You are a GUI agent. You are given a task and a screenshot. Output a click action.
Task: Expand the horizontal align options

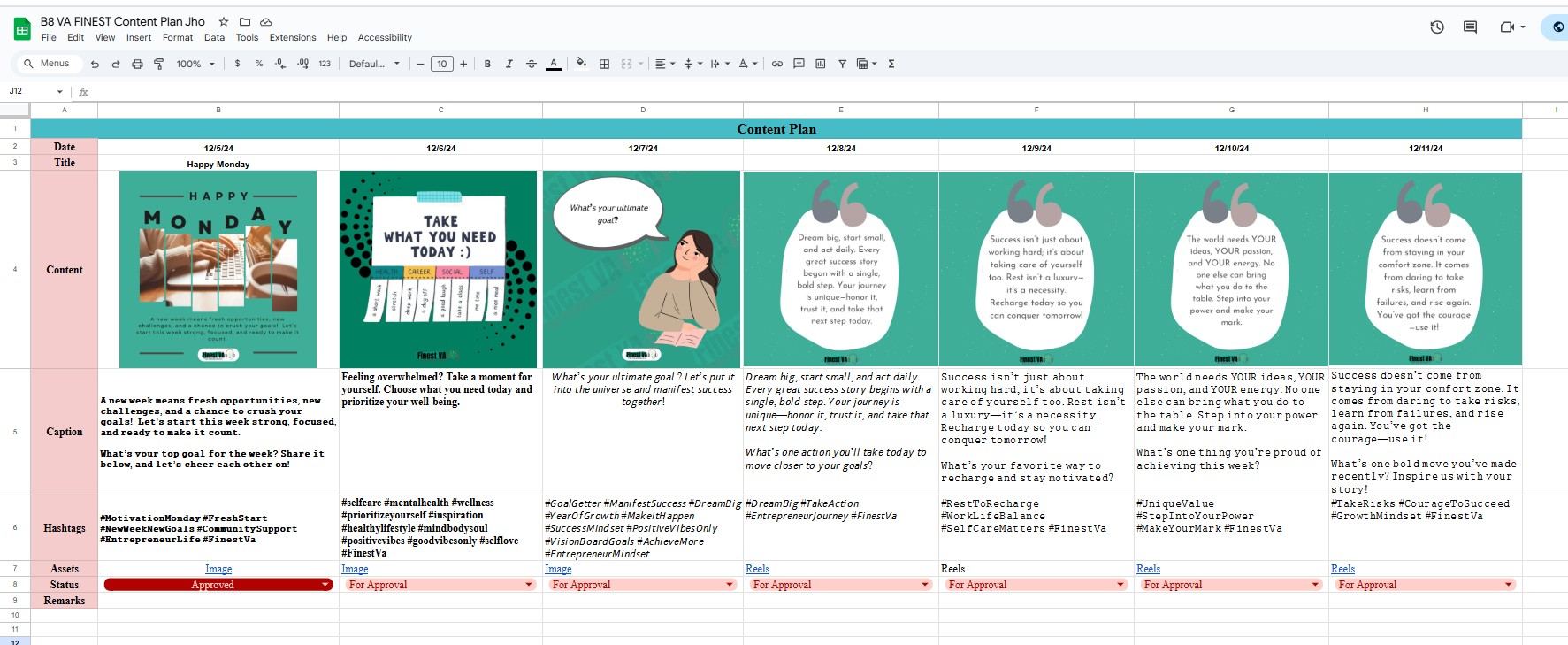(x=664, y=64)
